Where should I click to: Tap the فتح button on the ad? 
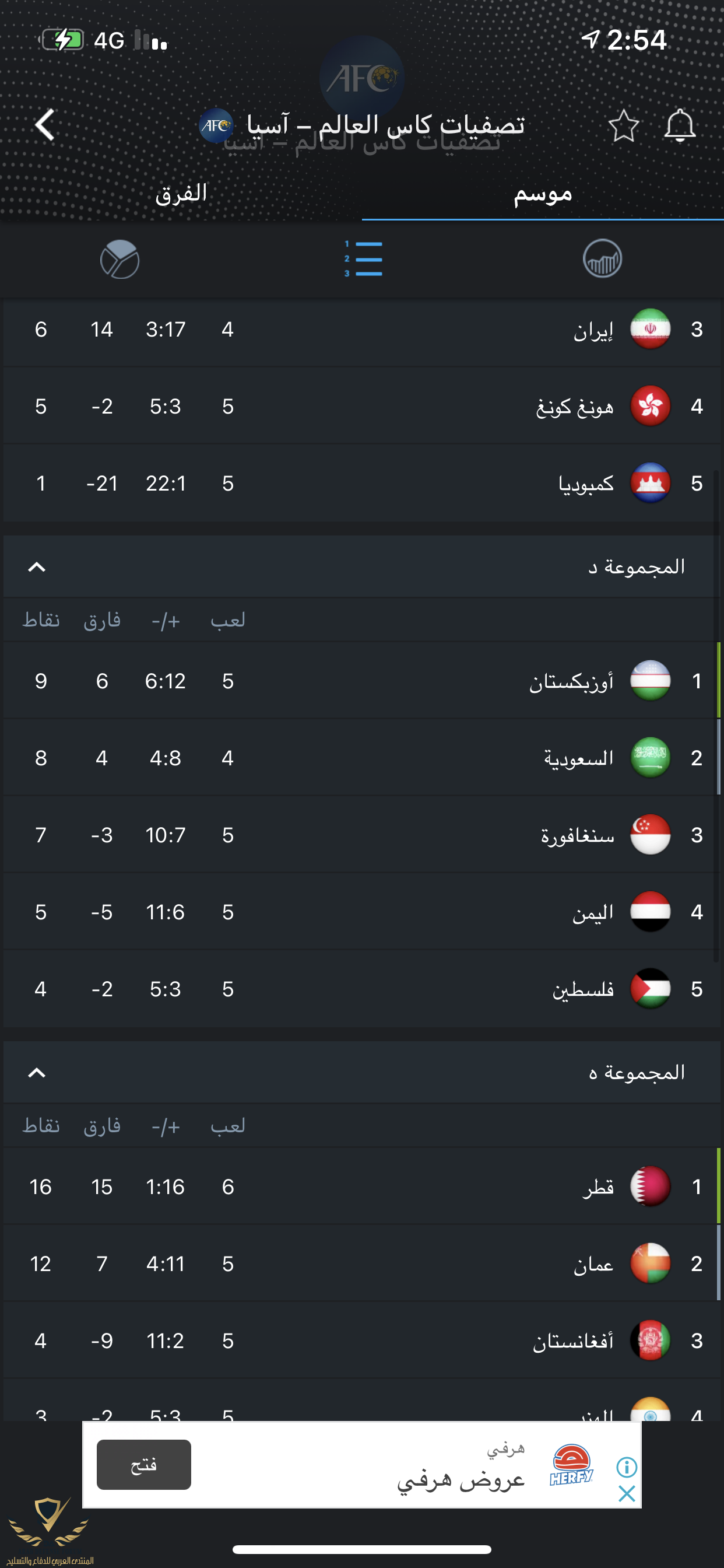143,1465
